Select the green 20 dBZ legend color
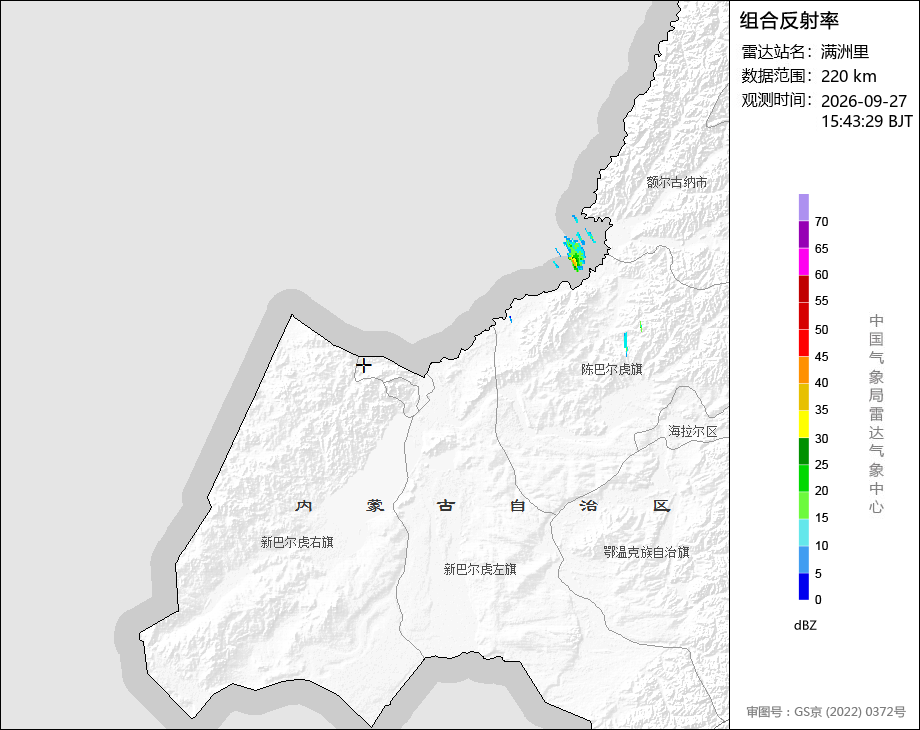Screen dimensions: 920x730 click(804, 478)
